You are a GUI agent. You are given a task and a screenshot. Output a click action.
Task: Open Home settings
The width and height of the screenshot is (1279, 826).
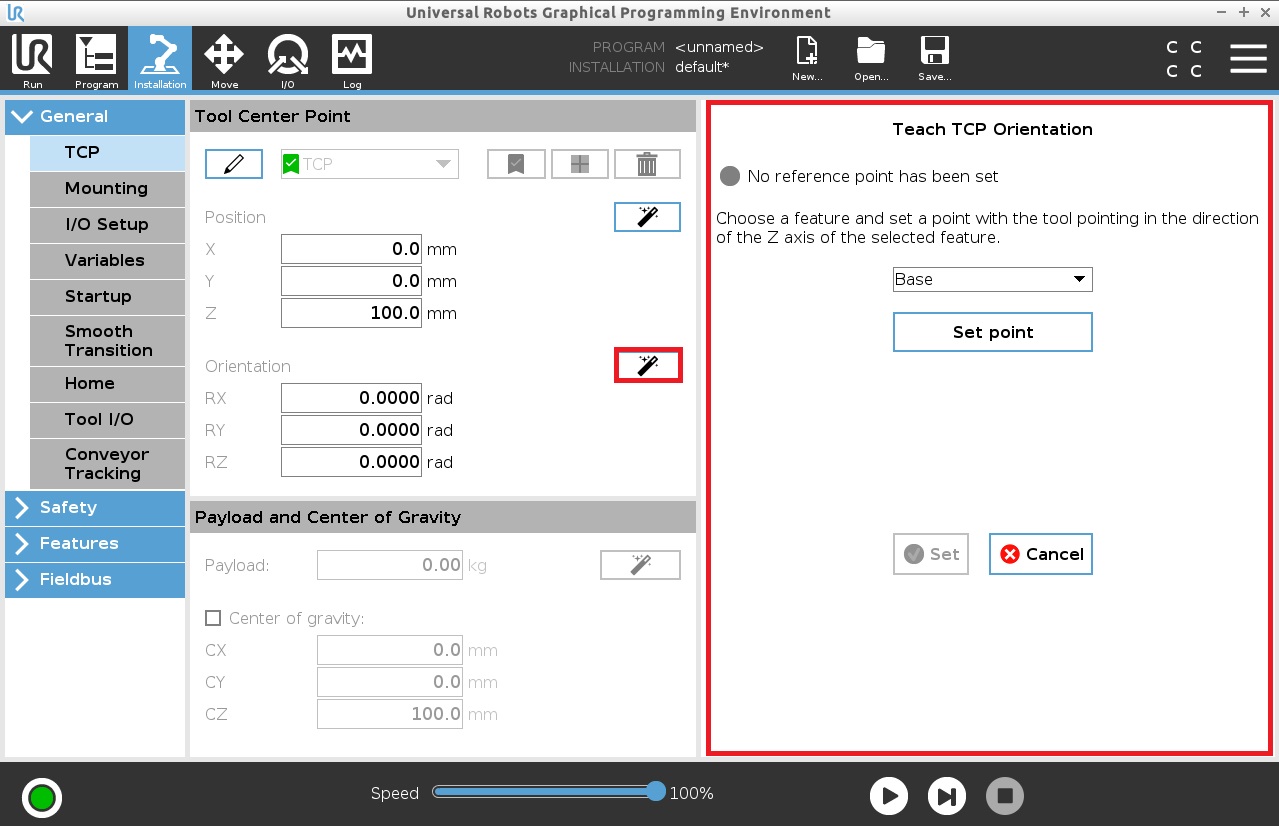pos(107,383)
